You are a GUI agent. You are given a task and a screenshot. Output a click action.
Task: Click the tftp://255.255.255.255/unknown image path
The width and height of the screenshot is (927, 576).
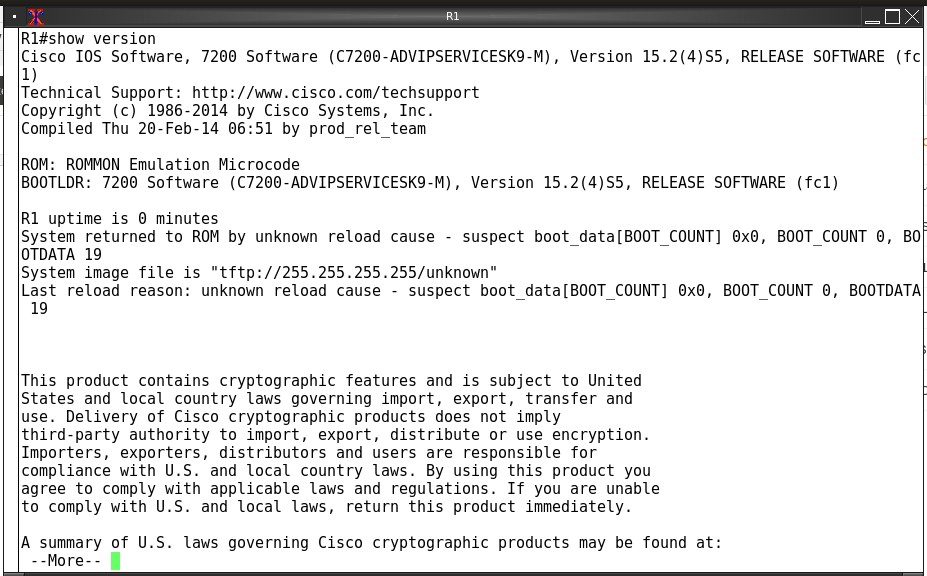(354, 273)
